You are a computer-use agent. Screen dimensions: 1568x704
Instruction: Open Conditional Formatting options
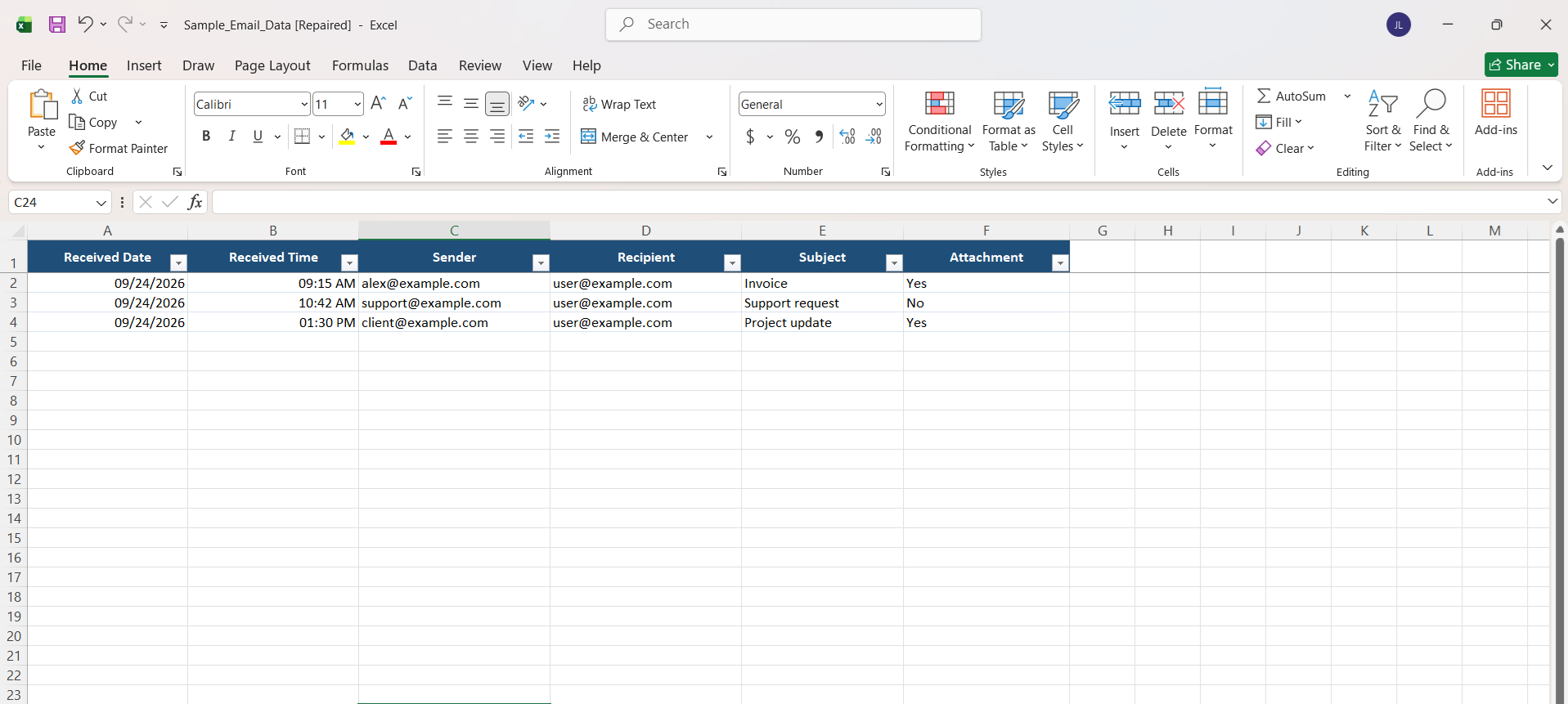point(940,121)
